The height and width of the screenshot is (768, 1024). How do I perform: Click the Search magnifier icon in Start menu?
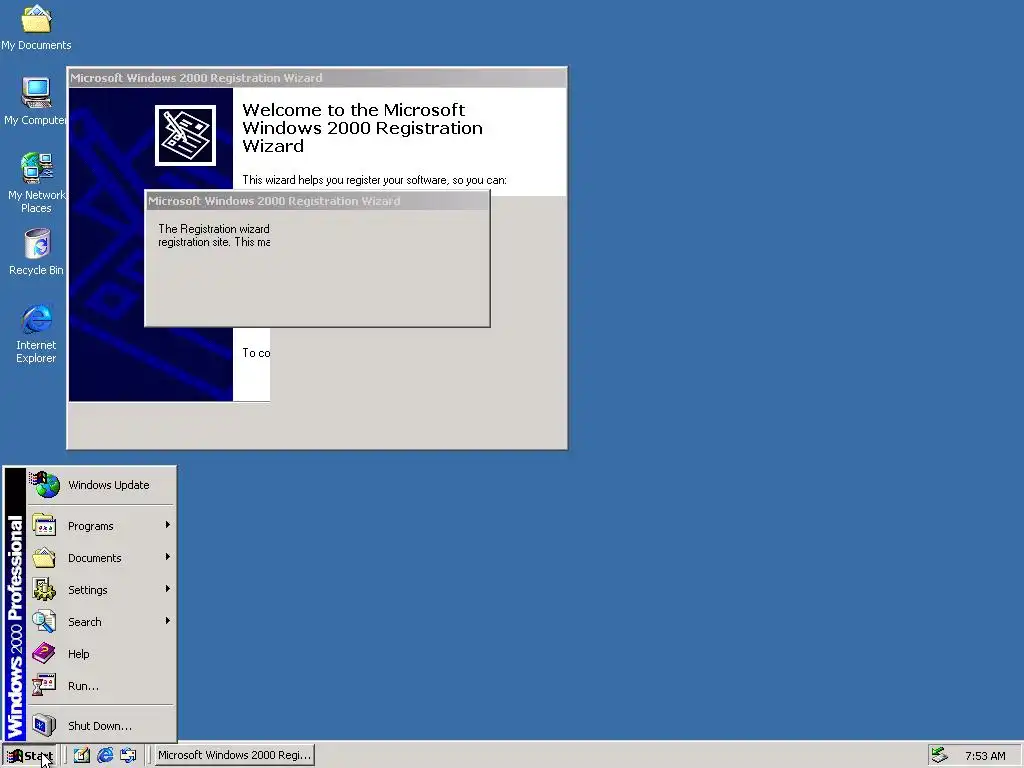pos(44,621)
